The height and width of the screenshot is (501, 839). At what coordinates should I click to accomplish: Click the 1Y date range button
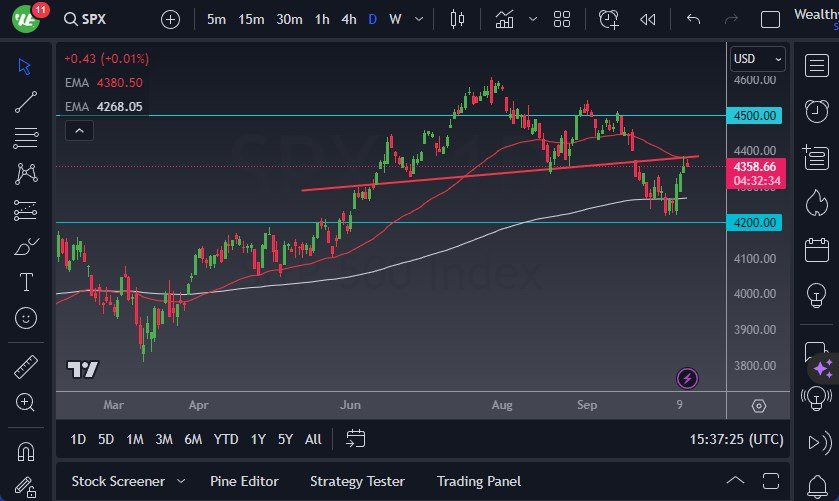(x=258, y=439)
